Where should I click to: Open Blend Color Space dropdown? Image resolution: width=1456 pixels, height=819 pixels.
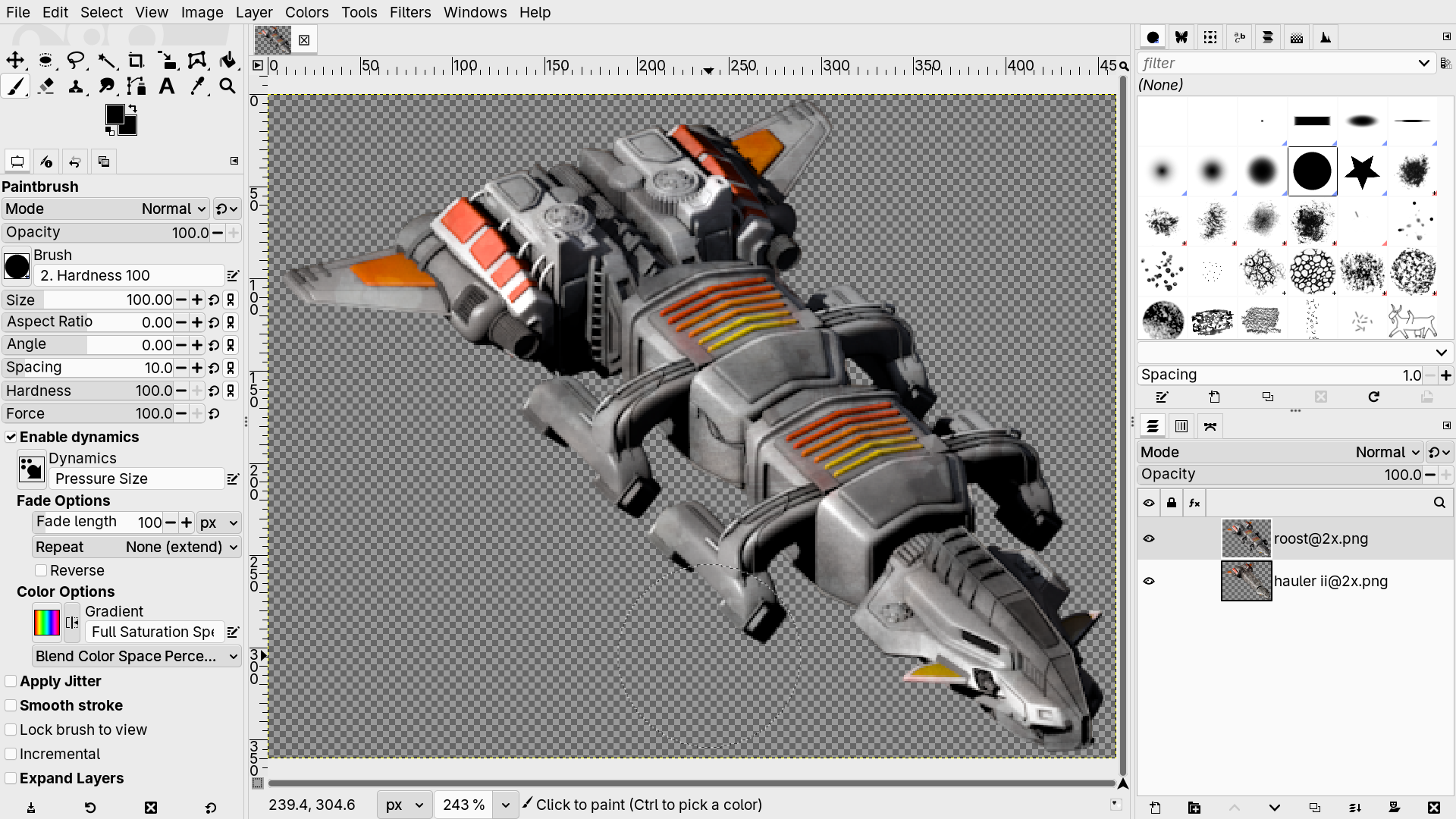136,656
